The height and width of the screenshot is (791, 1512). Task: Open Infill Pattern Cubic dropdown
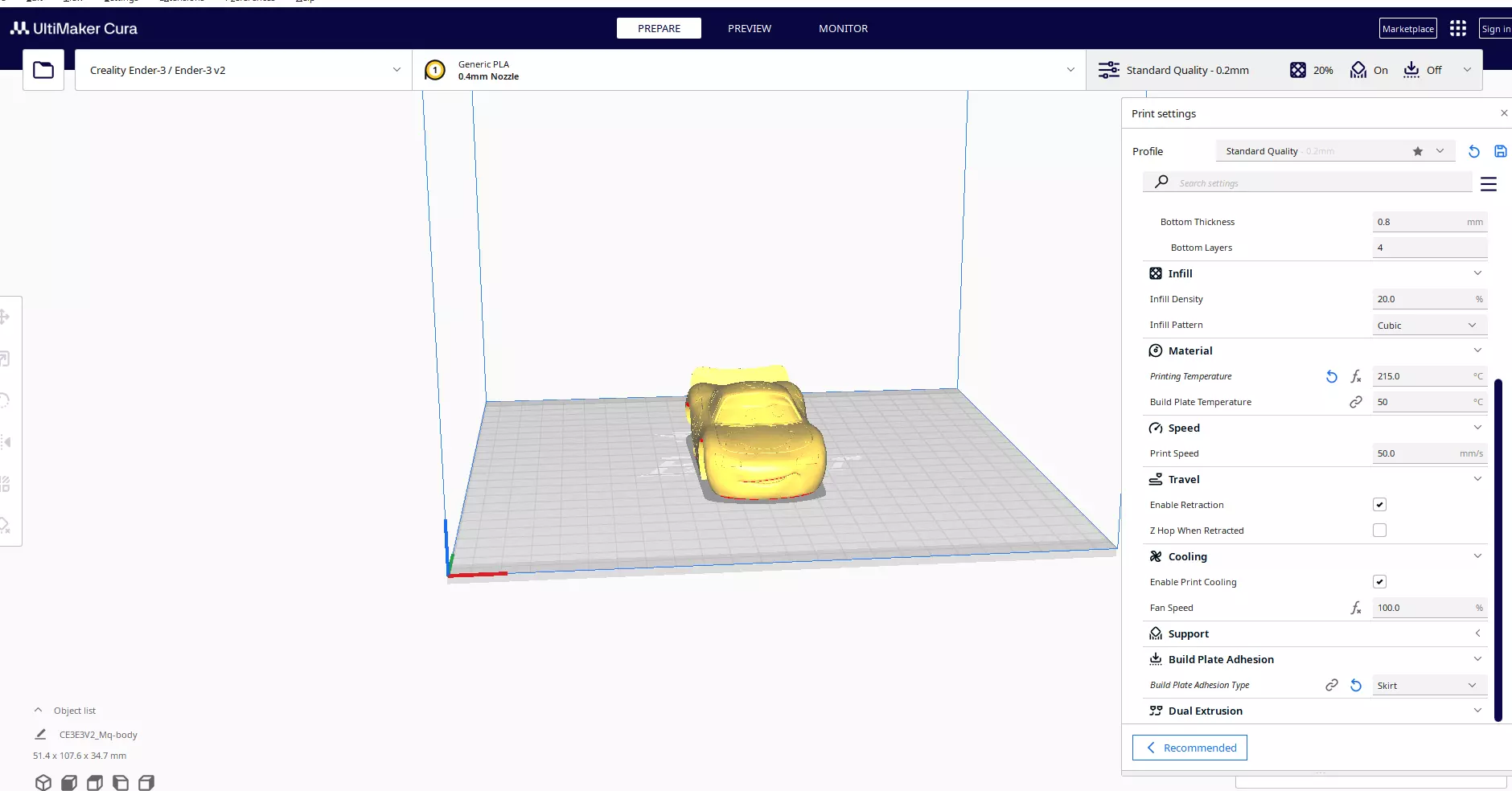(x=1429, y=325)
